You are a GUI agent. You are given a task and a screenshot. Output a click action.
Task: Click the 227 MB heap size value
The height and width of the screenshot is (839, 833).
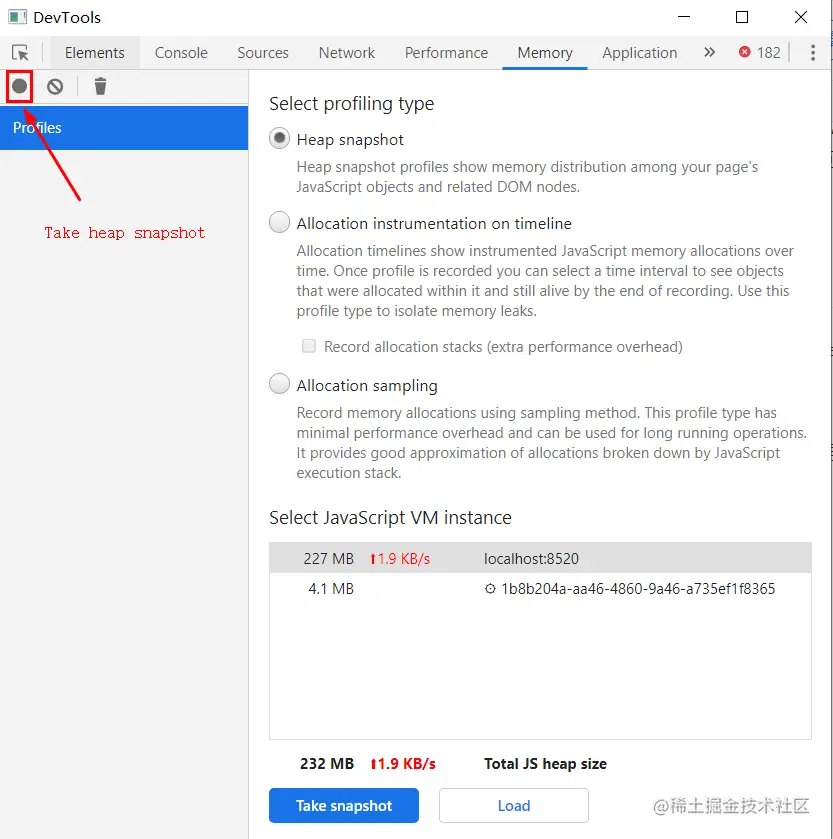click(x=328, y=559)
